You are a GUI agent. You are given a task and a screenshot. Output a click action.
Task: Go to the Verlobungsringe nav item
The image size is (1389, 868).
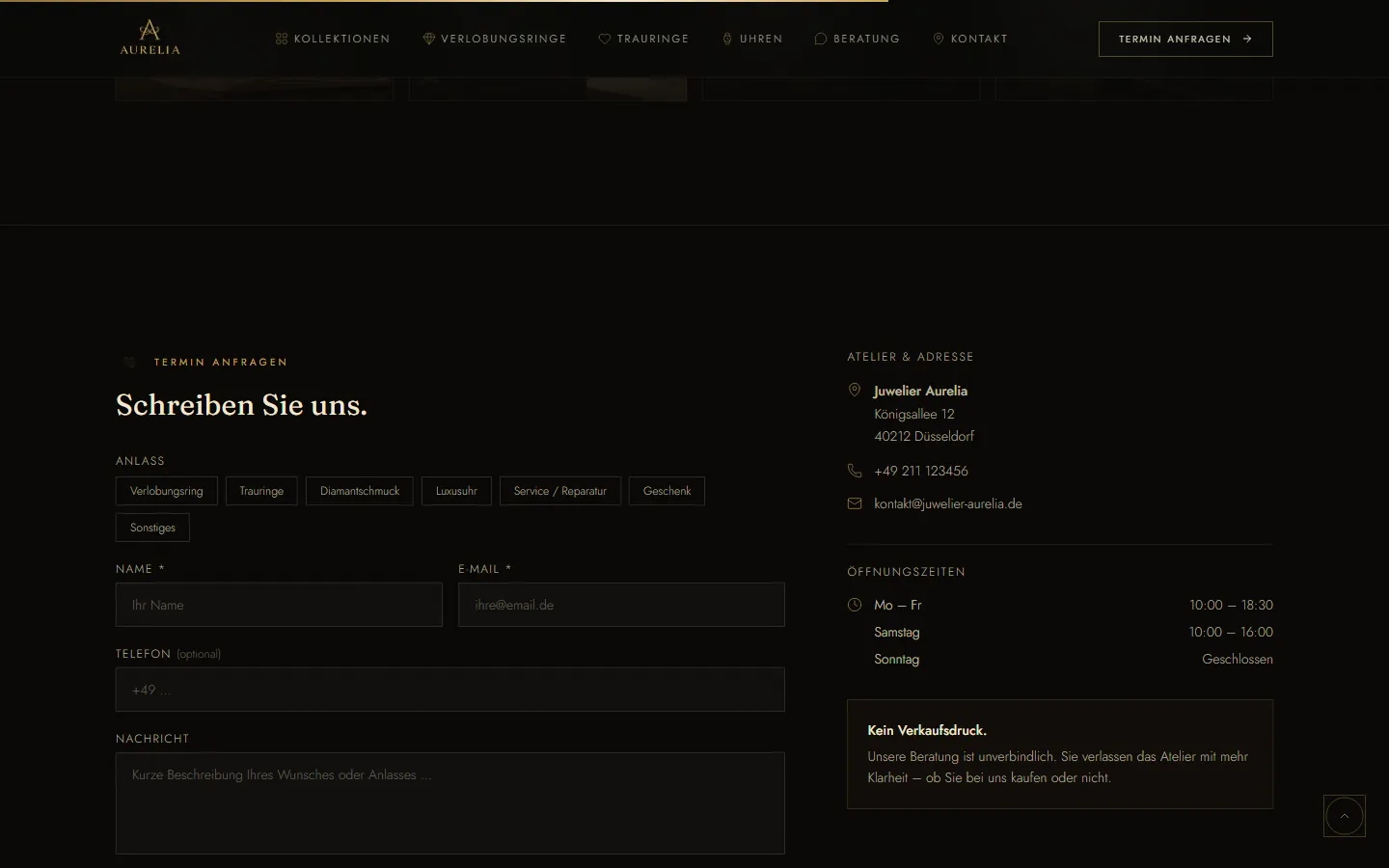(495, 39)
